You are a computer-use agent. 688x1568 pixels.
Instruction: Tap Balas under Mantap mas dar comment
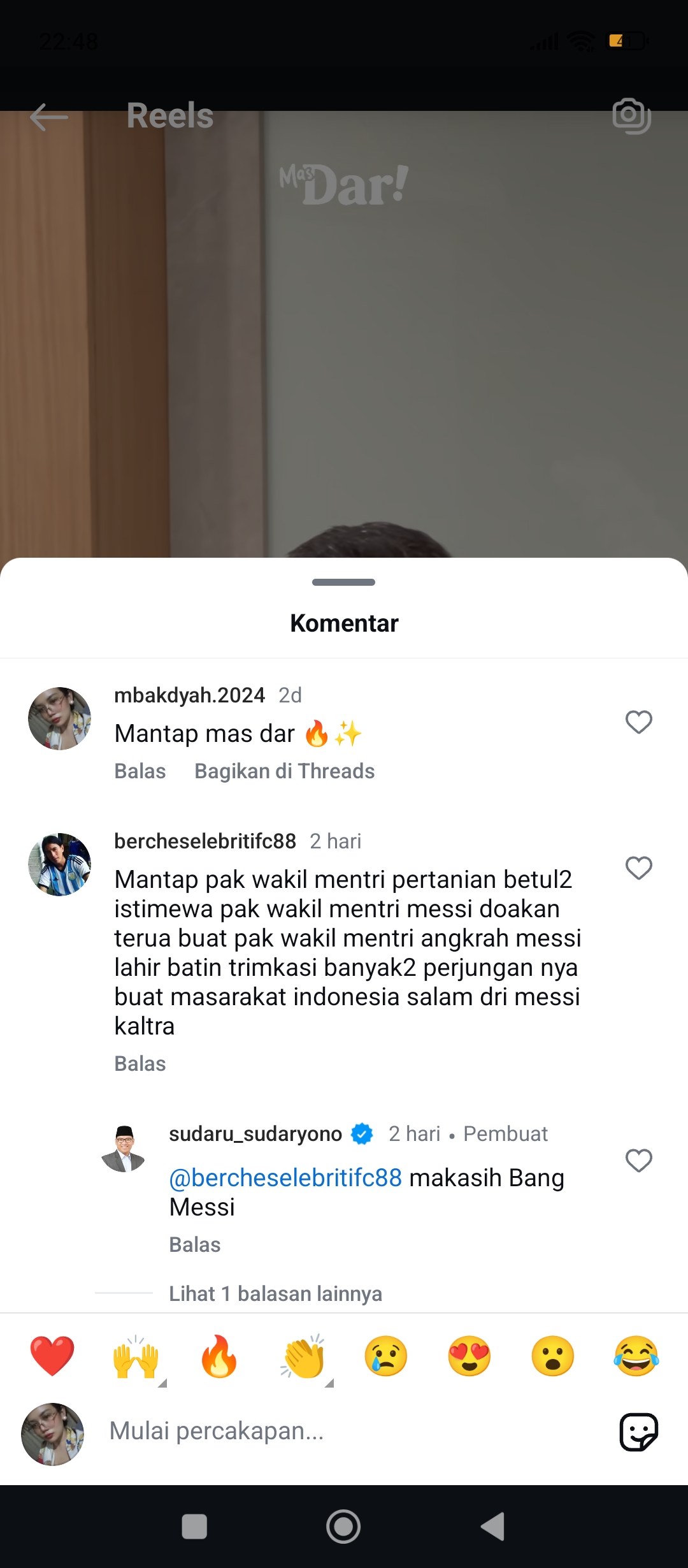click(x=140, y=771)
